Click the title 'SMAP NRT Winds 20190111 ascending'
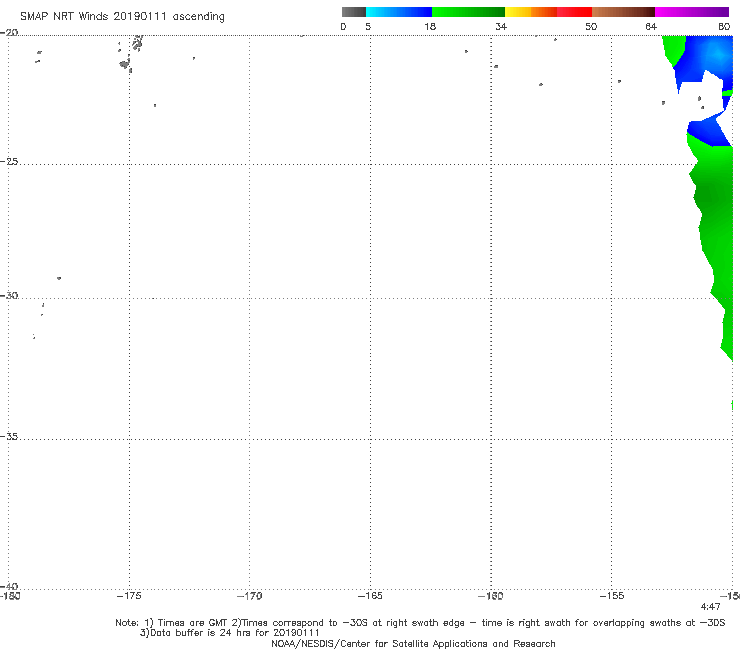 click(x=122, y=16)
